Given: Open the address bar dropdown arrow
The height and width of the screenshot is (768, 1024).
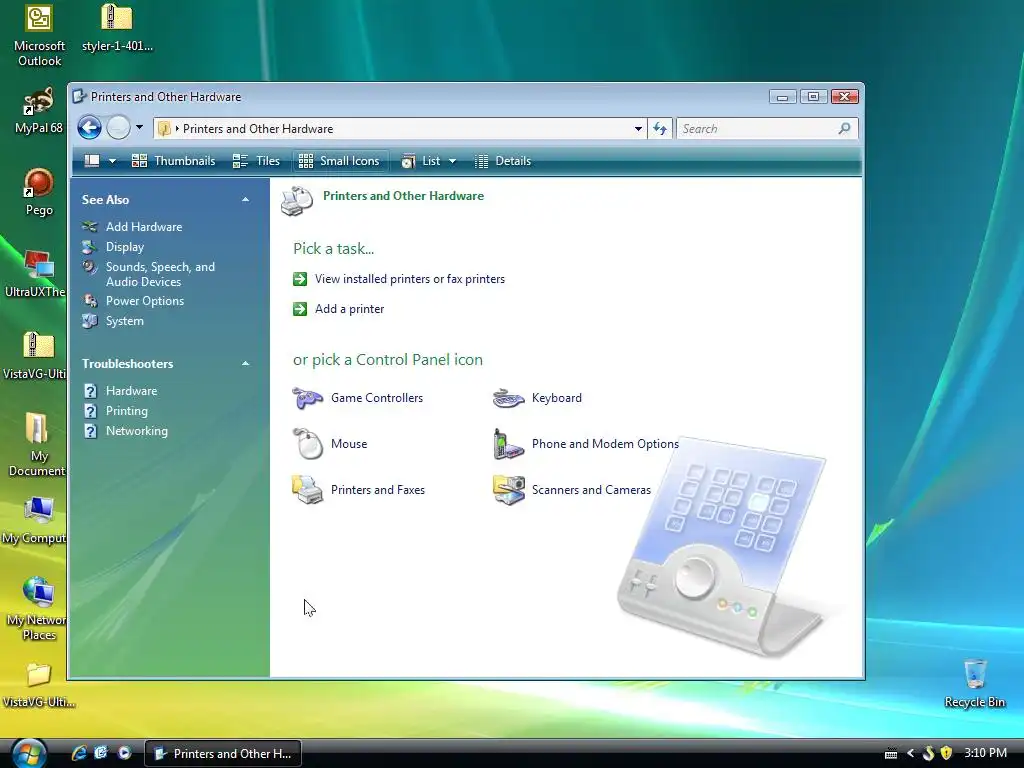Looking at the screenshot, I should point(638,129).
